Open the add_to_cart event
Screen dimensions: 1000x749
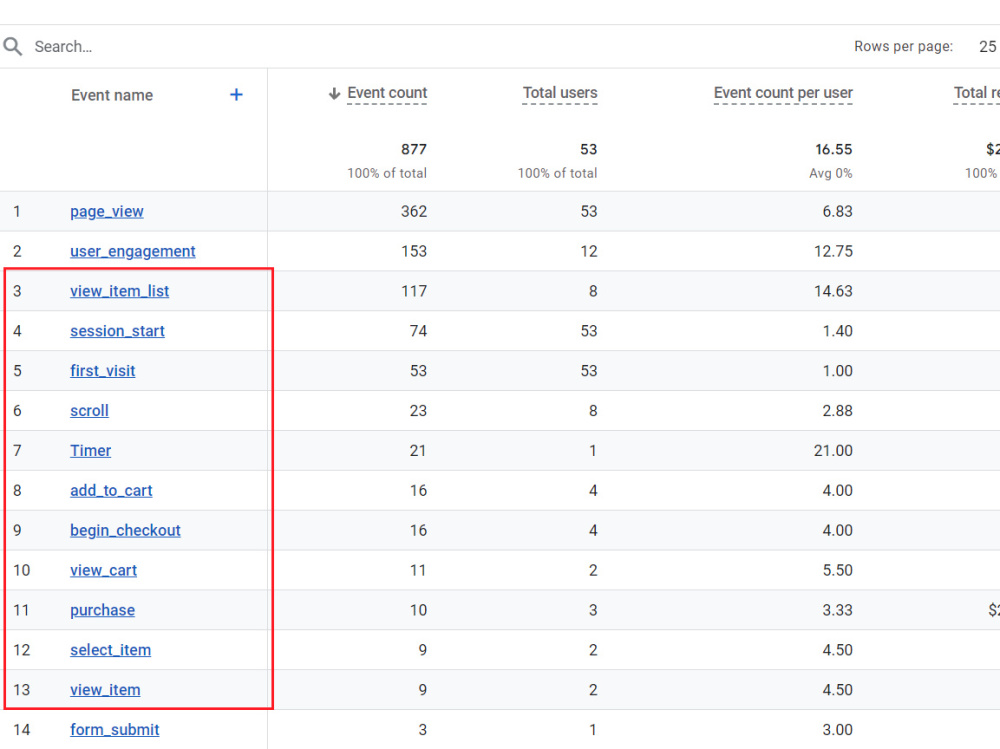point(112,491)
